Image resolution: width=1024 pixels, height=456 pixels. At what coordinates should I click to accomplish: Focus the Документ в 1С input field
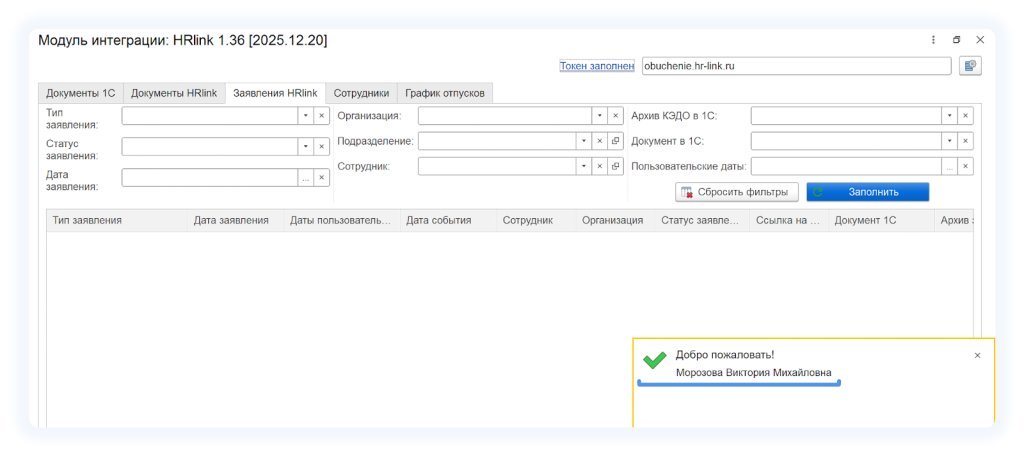point(846,141)
